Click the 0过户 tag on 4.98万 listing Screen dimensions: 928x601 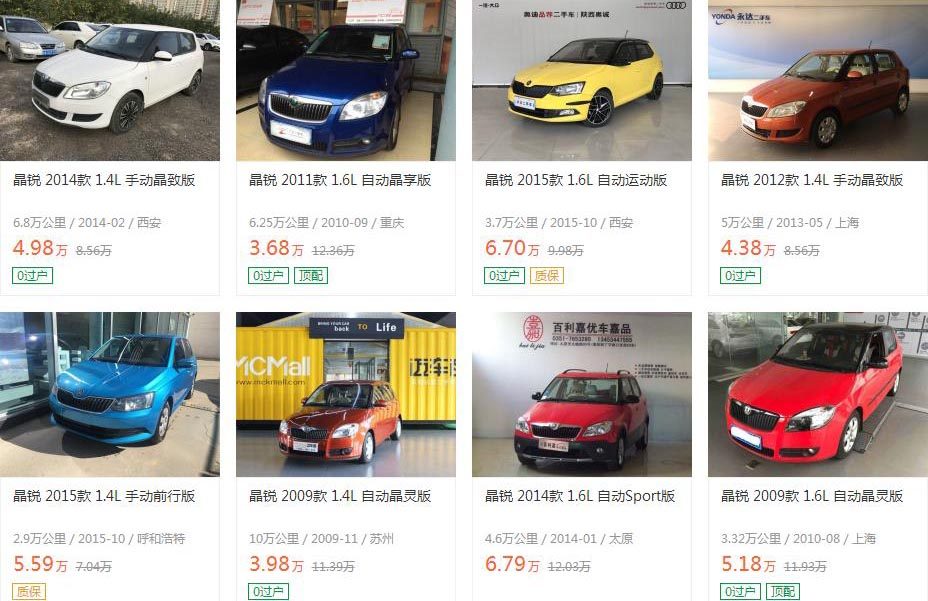tap(33, 275)
